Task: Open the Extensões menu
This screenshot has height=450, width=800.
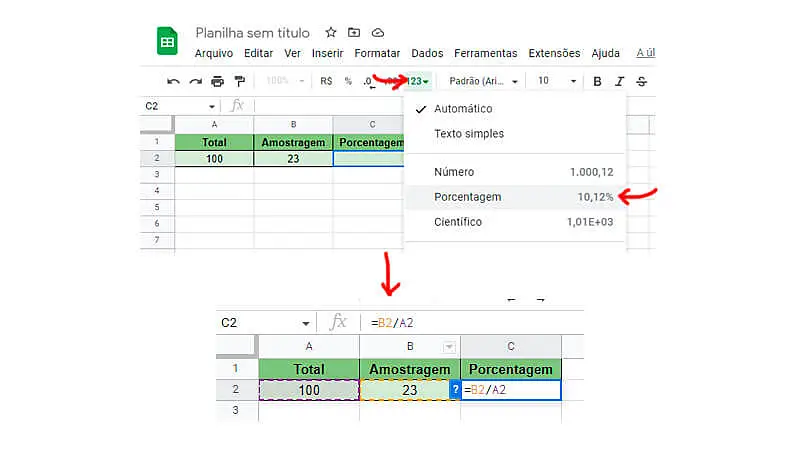Action: 554,53
